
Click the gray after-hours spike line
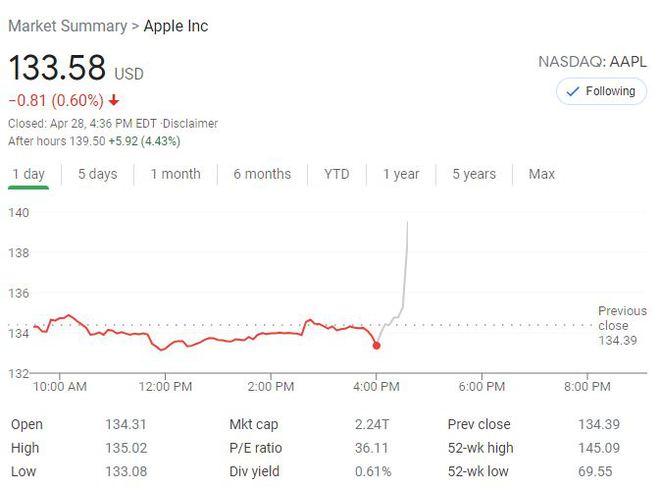click(x=404, y=270)
